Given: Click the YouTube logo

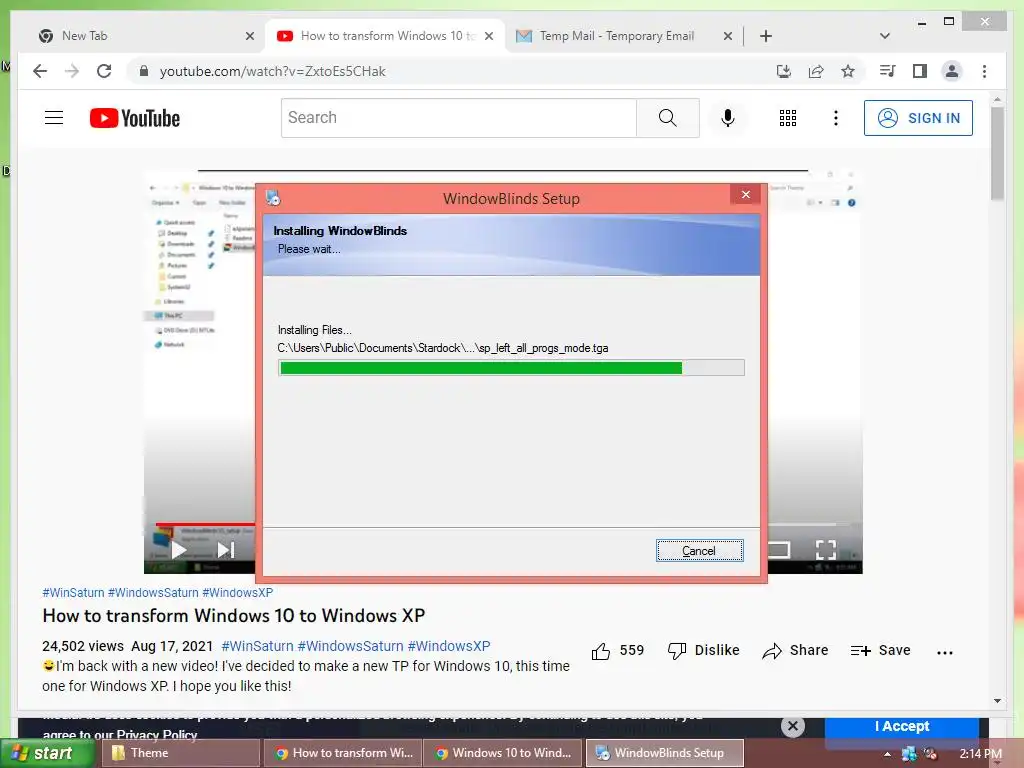Looking at the screenshot, I should [135, 118].
